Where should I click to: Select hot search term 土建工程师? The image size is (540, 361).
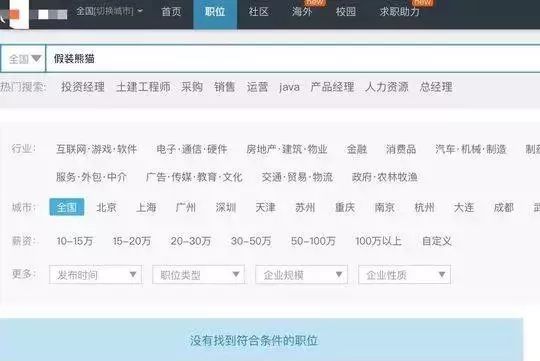pos(143,87)
